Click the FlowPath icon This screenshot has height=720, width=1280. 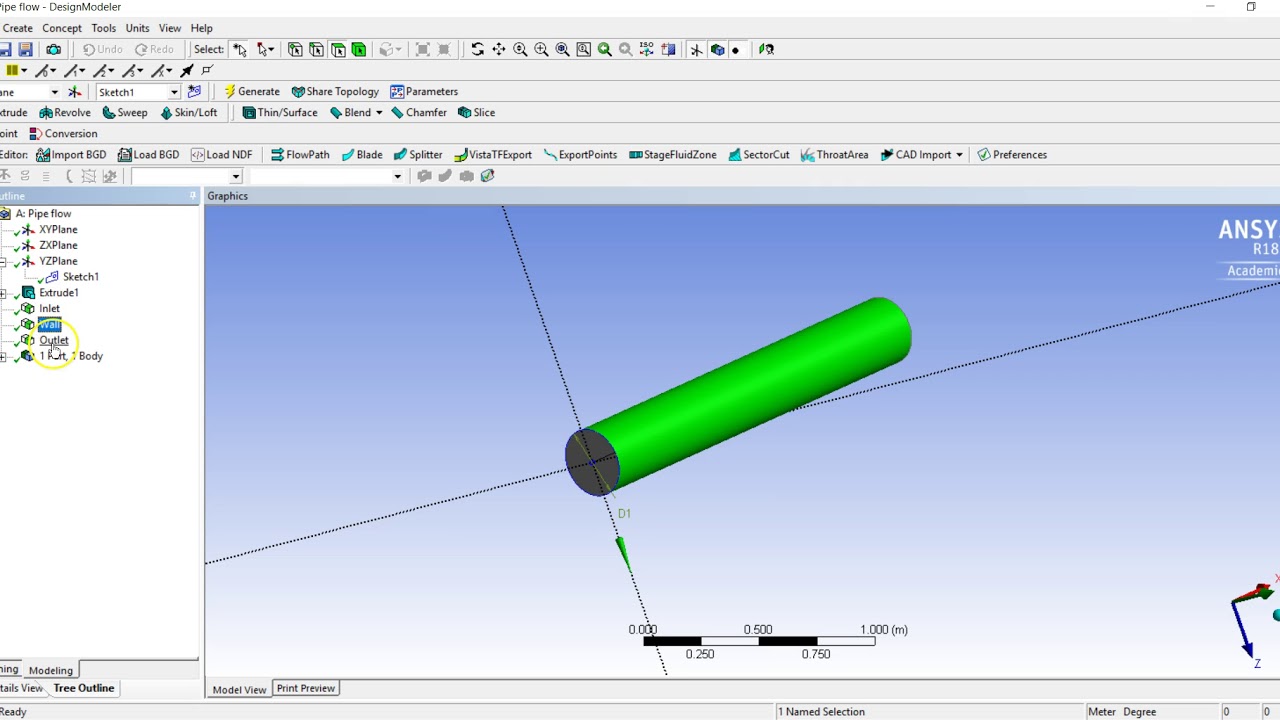(277, 155)
